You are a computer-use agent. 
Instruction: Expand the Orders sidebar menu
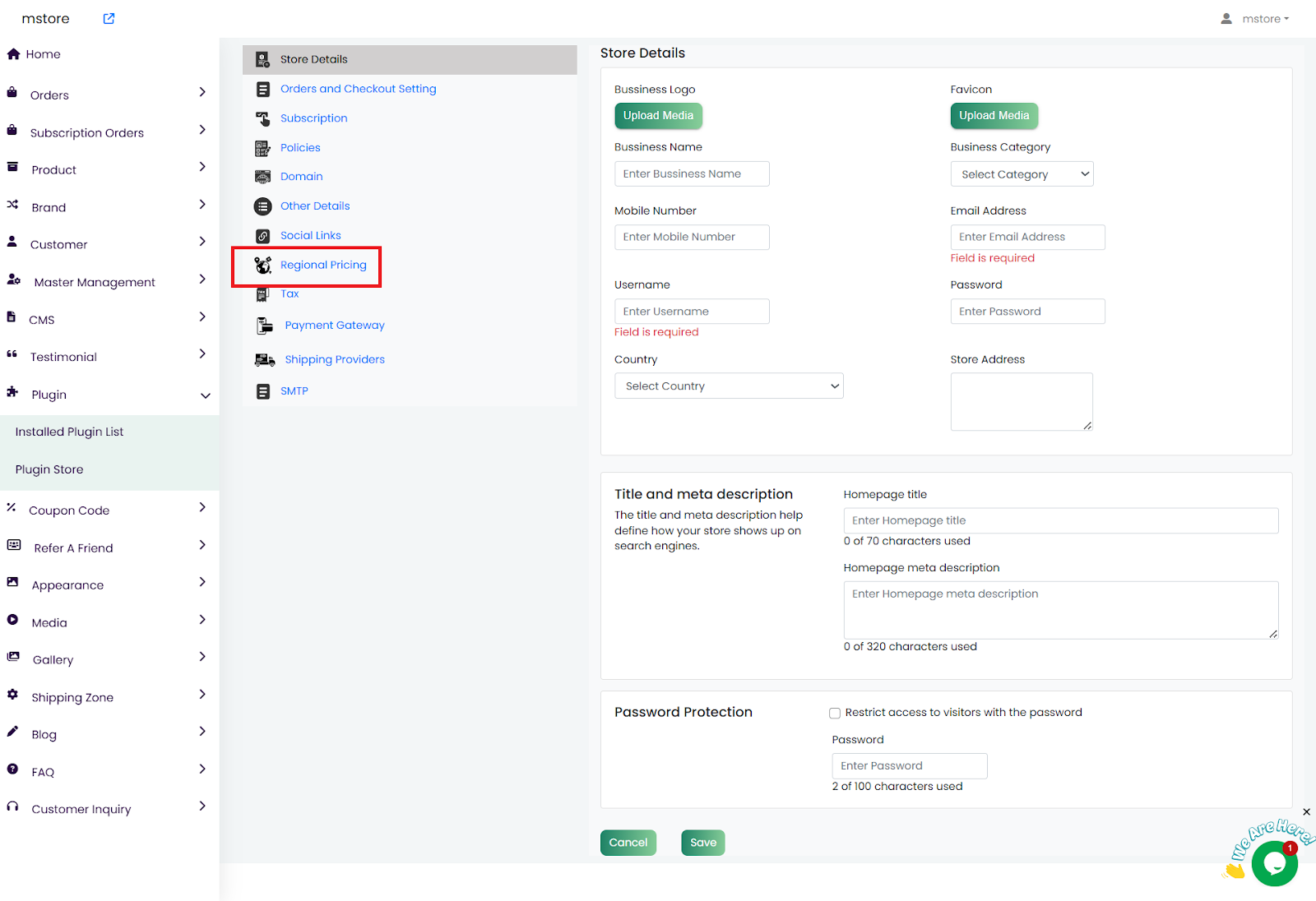click(202, 93)
